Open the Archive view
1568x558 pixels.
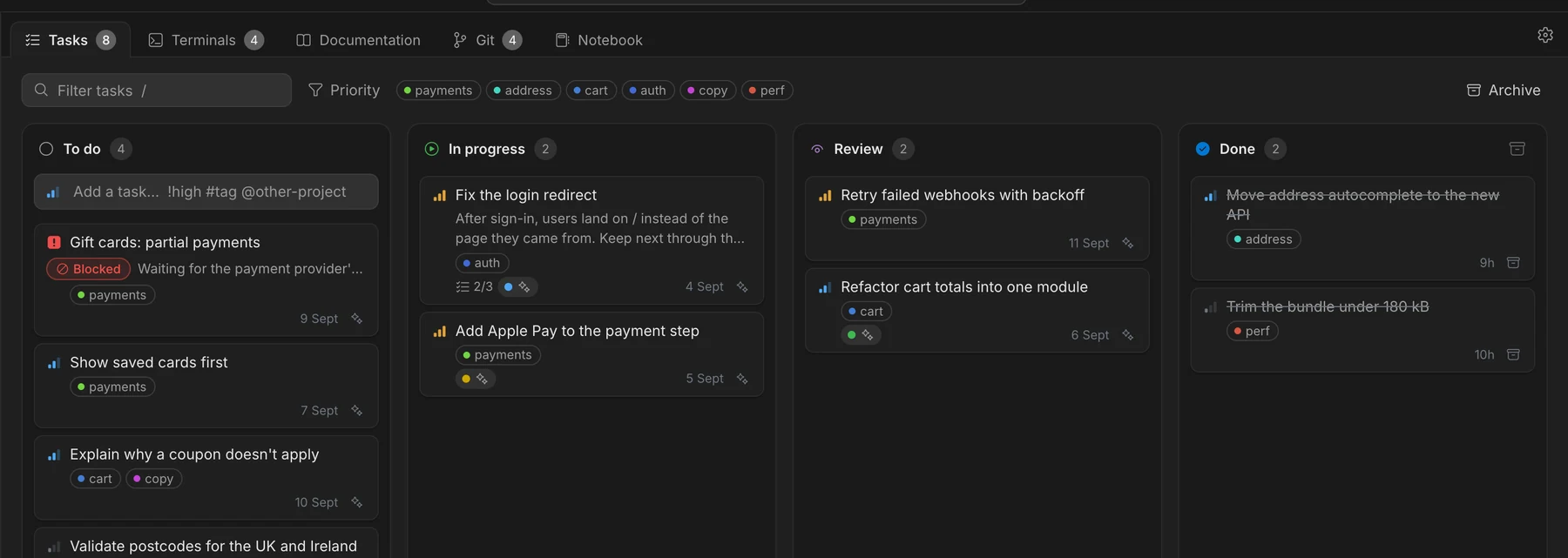pos(1504,91)
